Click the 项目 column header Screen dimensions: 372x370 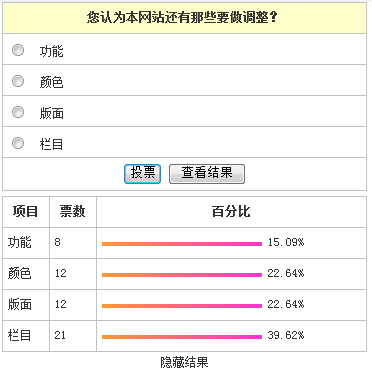click(26, 212)
